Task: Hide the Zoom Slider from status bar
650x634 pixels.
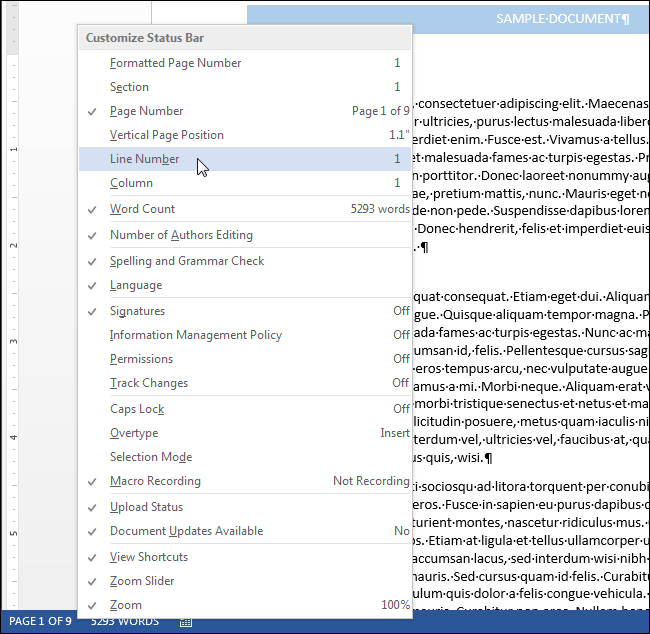Action: 245,581
